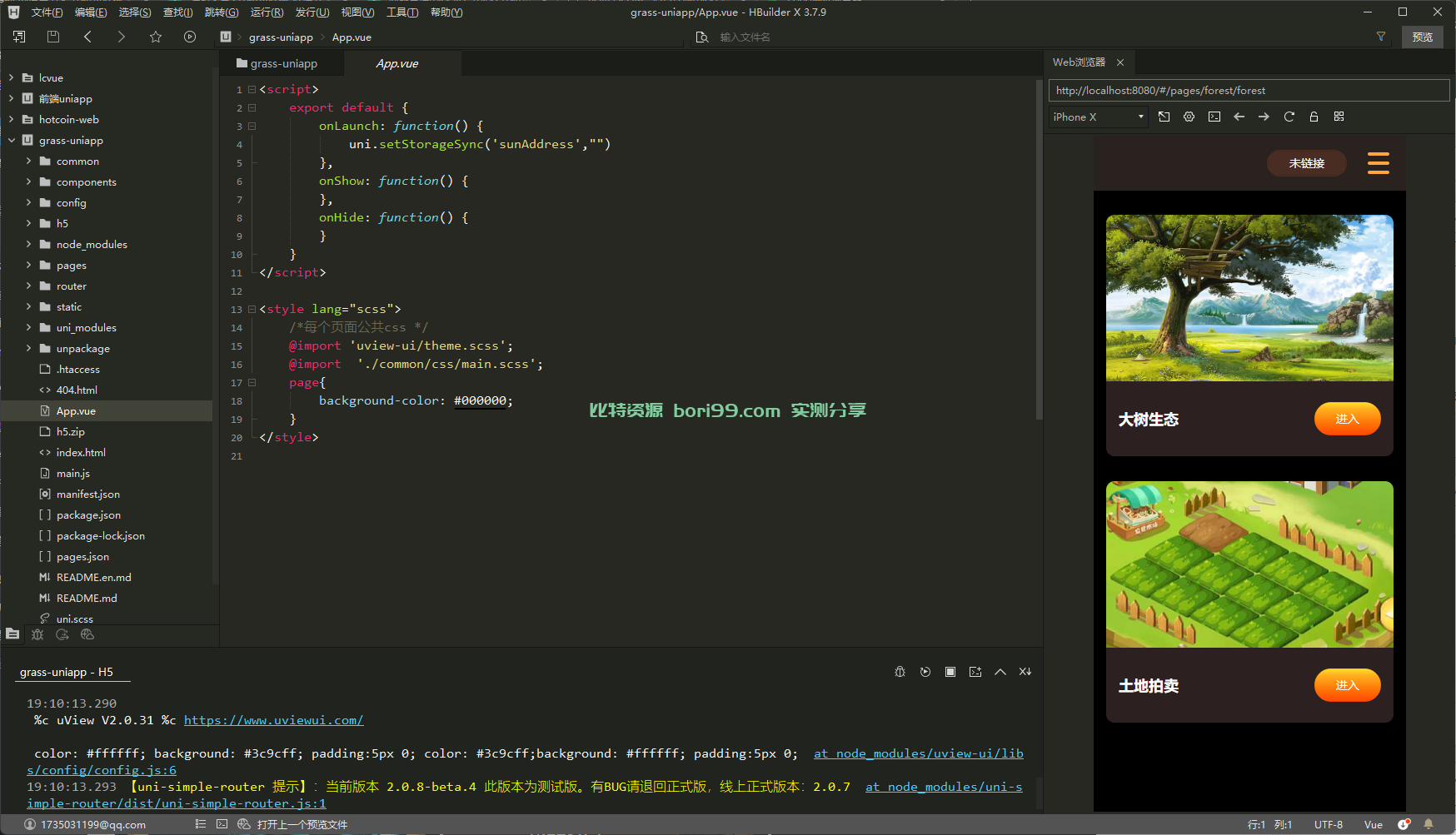This screenshot has height=835, width=1456.
Task: Fold the script block on line 1
Action: click(252, 89)
